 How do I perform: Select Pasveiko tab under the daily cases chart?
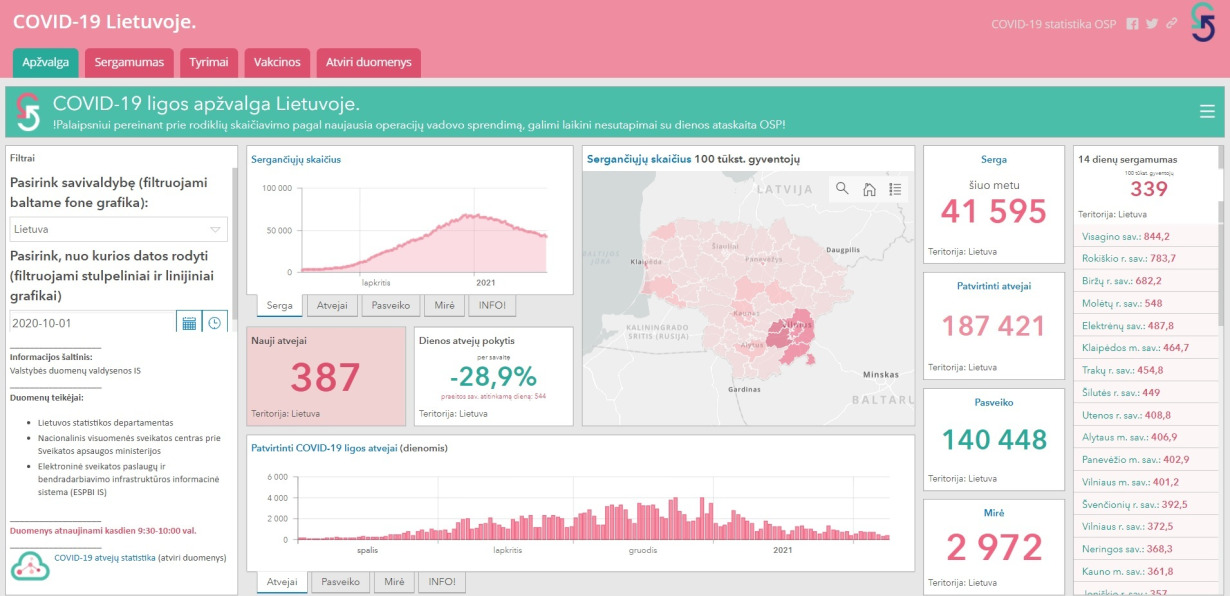(x=339, y=582)
